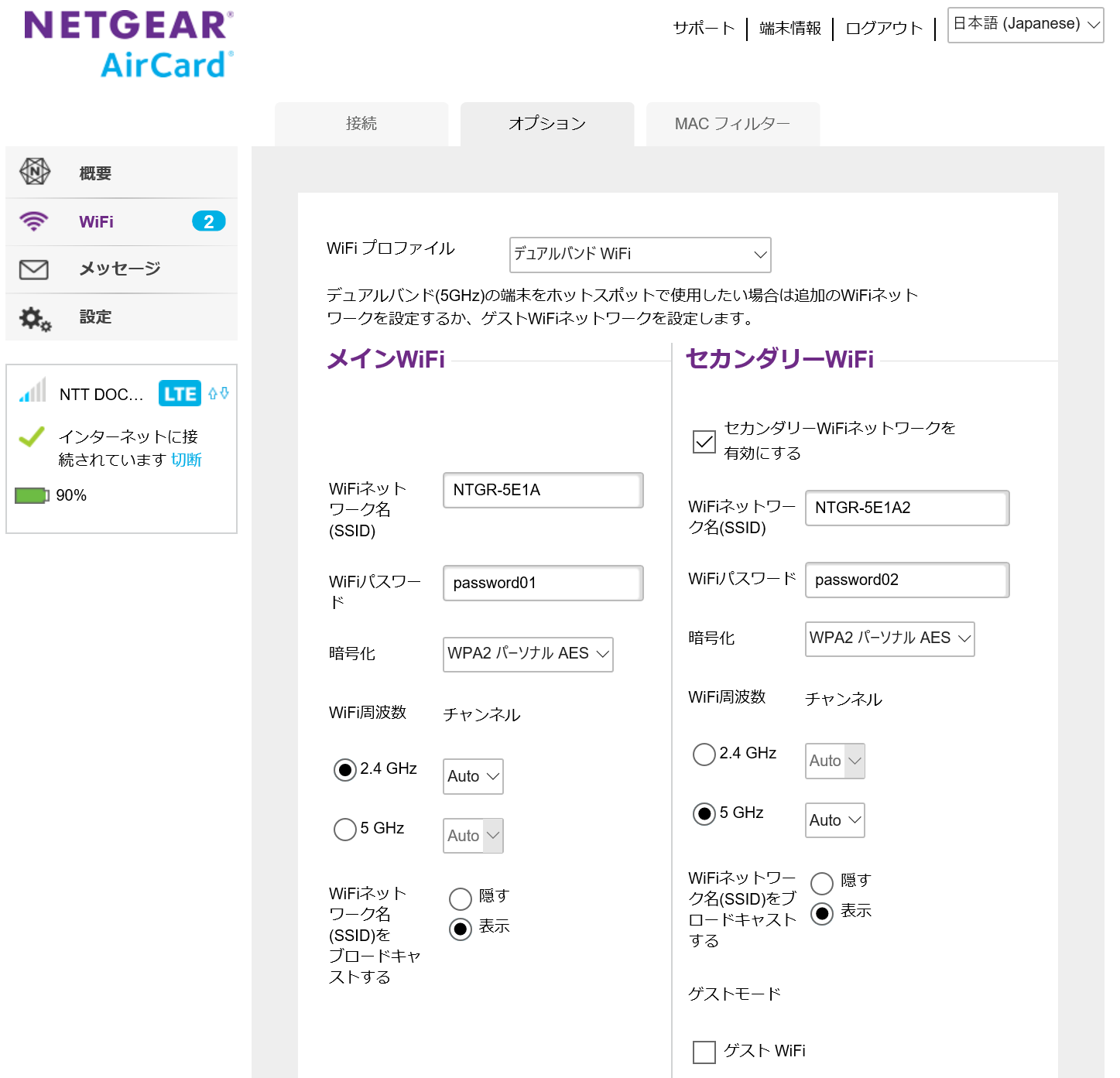This screenshot has height=1078, width=1120.
Task: Click the cellular signal strength bars
Action: click(x=33, y=391)
